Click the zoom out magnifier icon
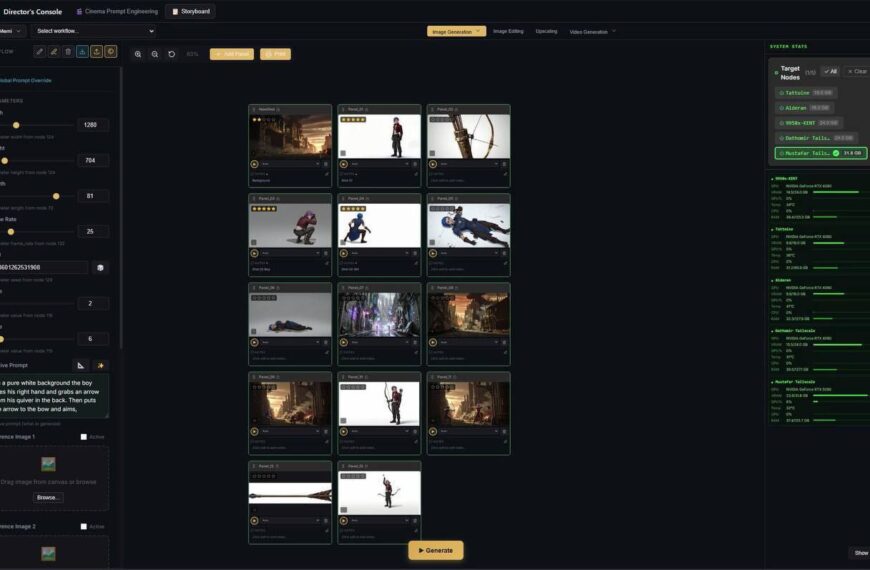This screenshot has width=870, height=570. tap(155, 54)
